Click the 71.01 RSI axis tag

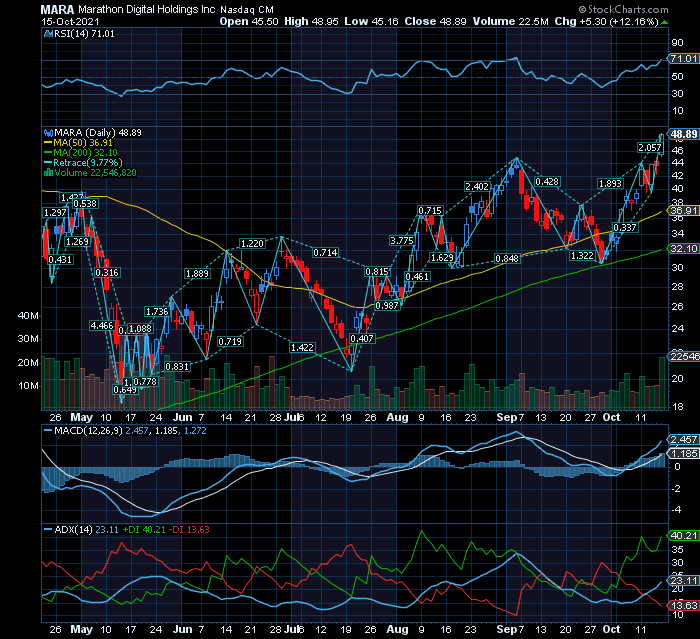683,58
